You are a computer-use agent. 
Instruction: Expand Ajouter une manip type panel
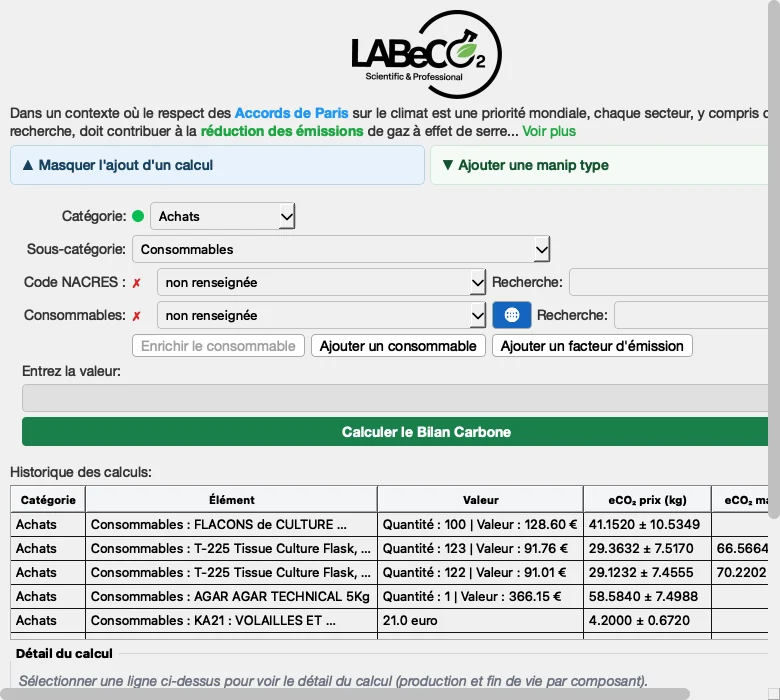[x=599, y=165]
